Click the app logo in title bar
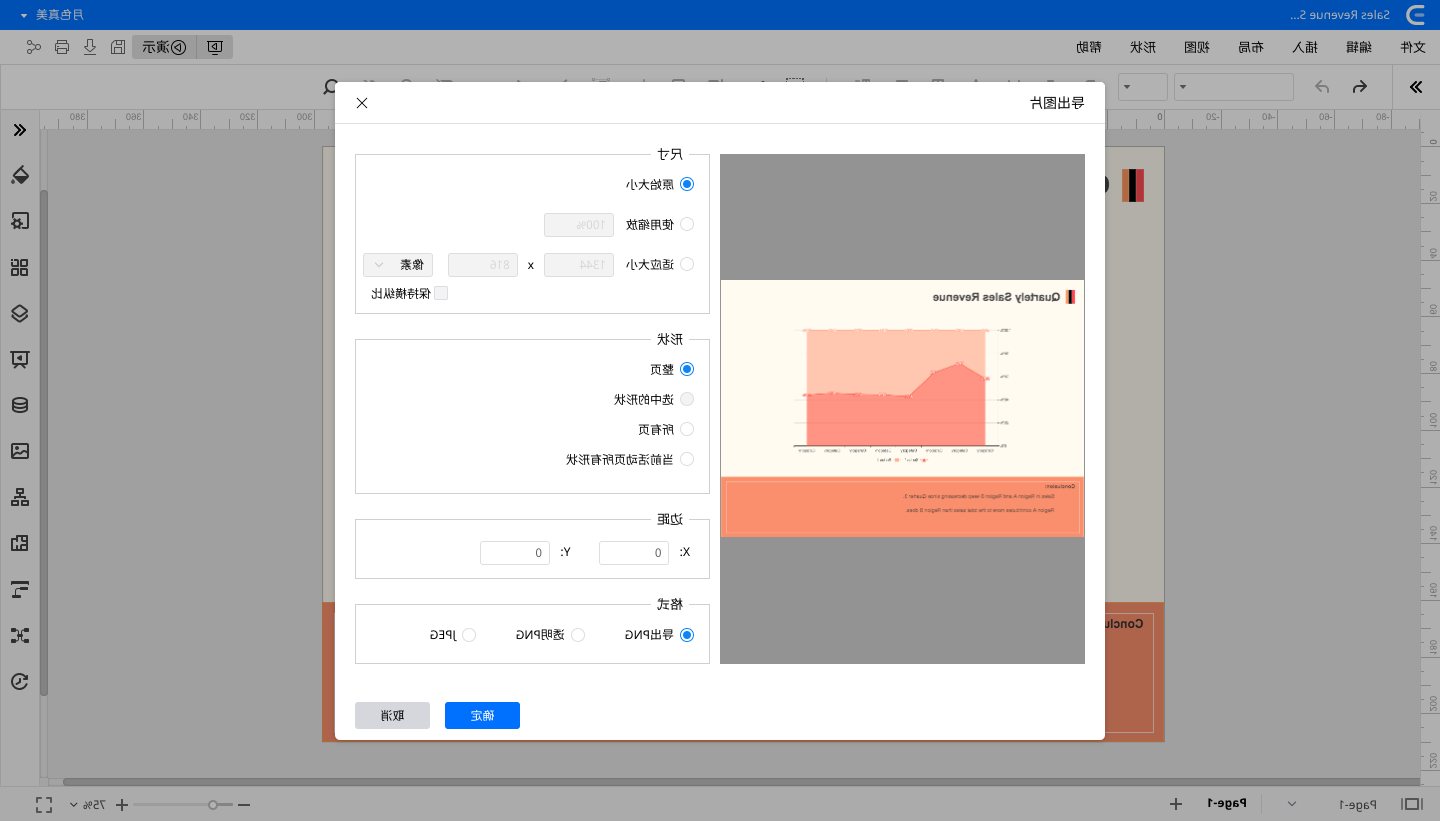 tap(1416, 15)
